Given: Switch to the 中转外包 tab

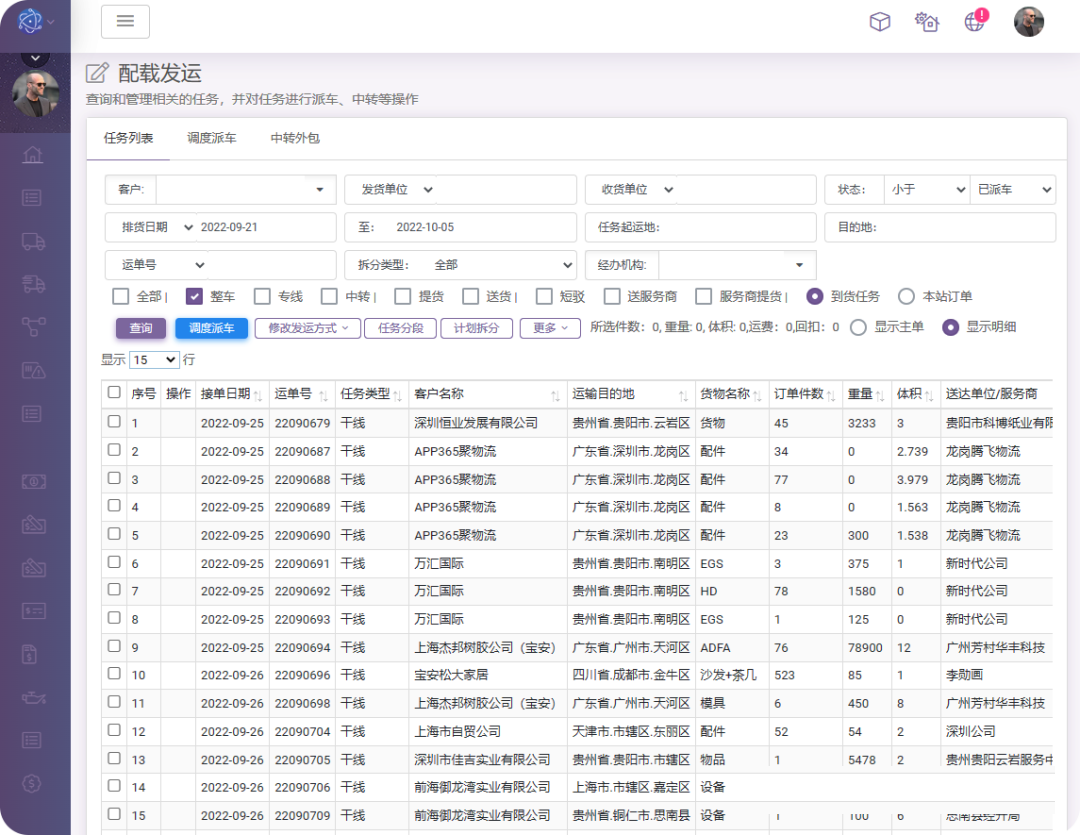Looking at the screenshot, I should pyautogui.click(x=295, y=138).
